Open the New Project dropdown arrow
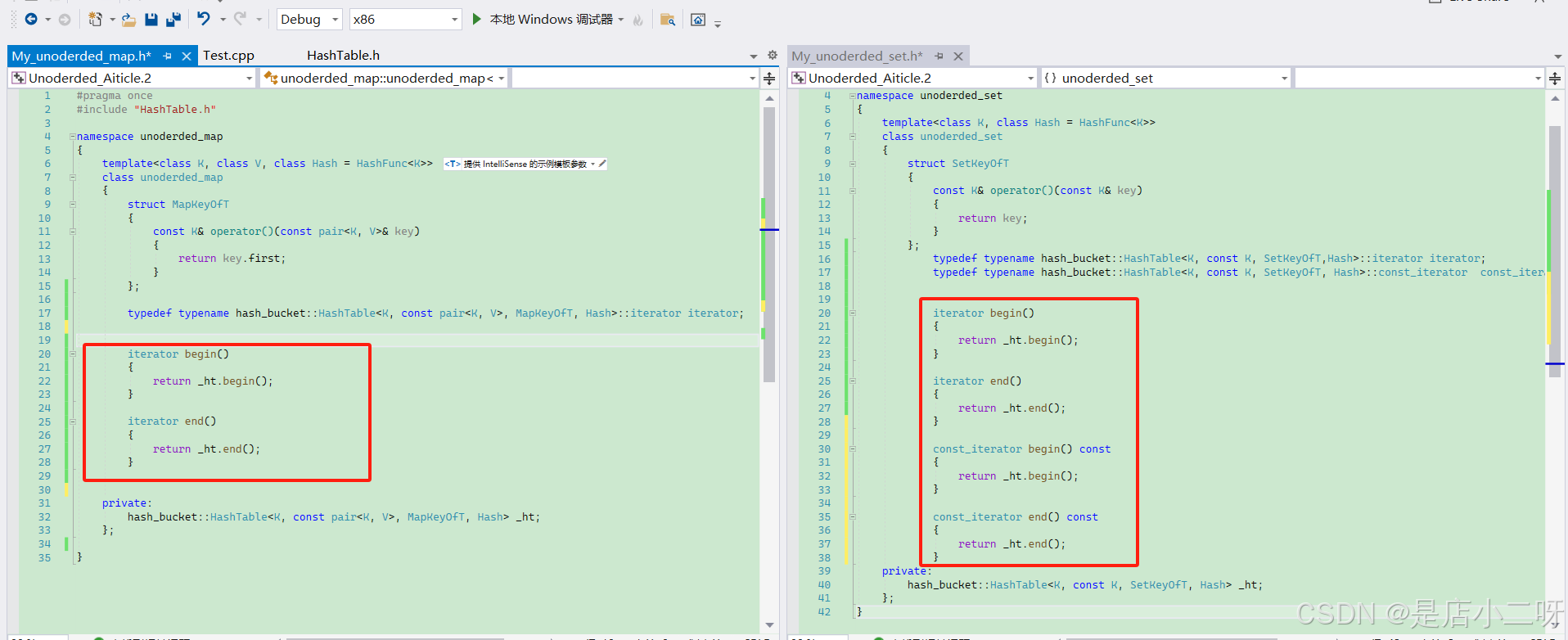Image resolution: width=1568 pixels, height=640 pixels. [112, 20]
